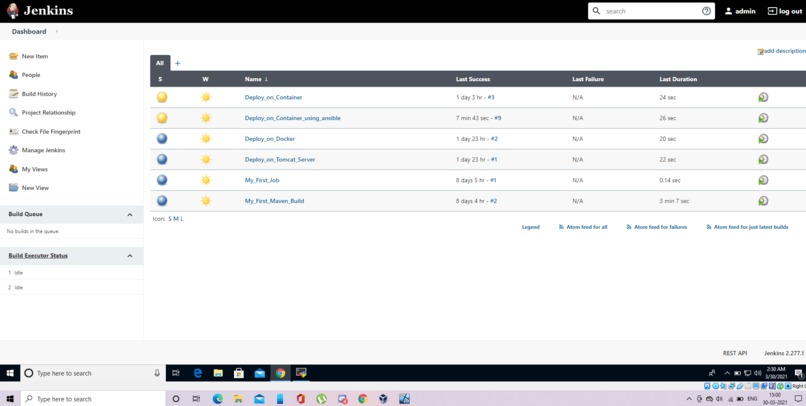Click blue status ball for Deploy_on_Tomcat_Server

click(162, 159)
